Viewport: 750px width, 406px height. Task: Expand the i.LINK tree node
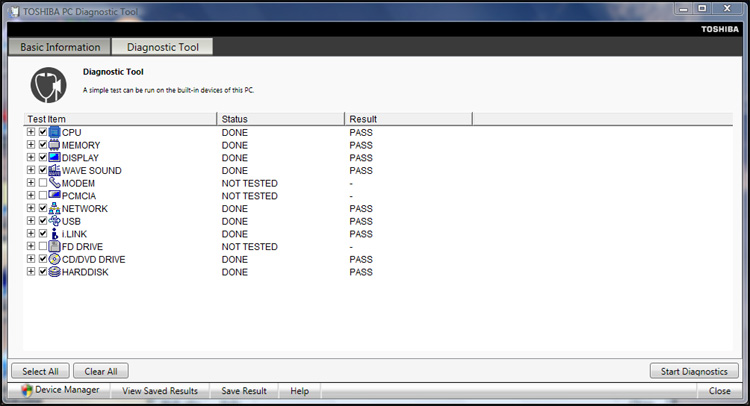point(31,233)
